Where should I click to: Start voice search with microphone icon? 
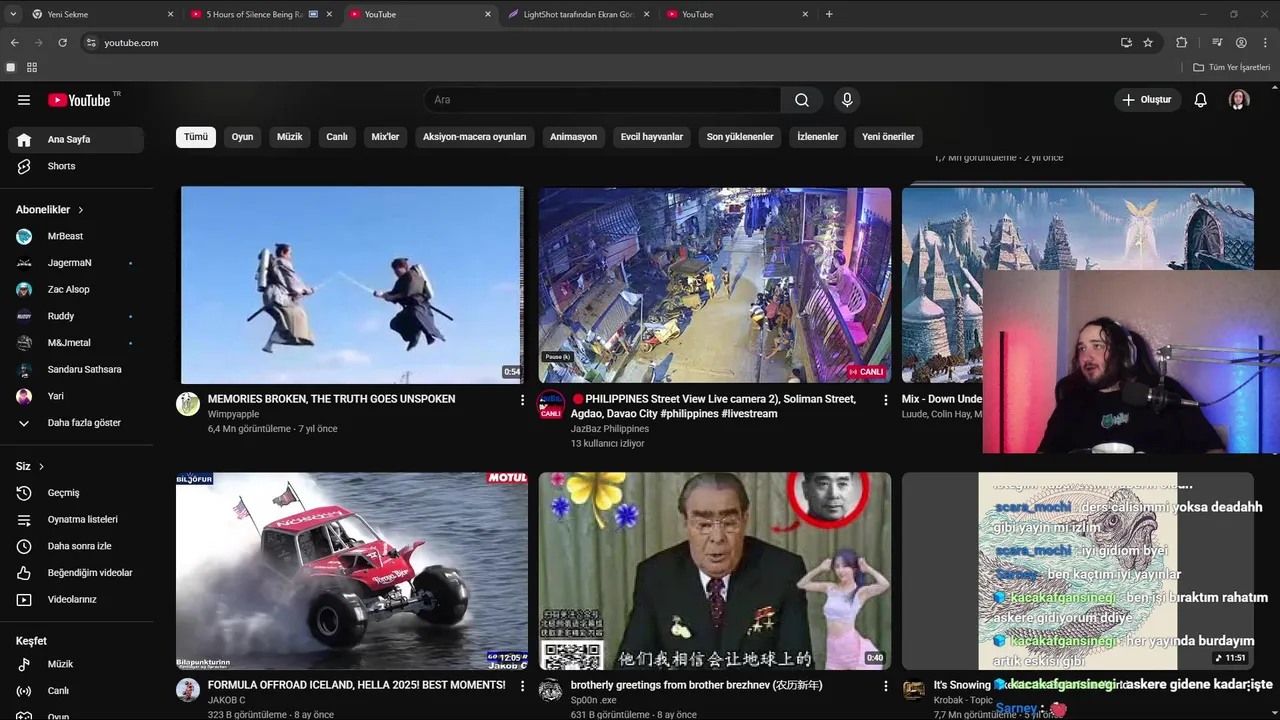[847, 100]
